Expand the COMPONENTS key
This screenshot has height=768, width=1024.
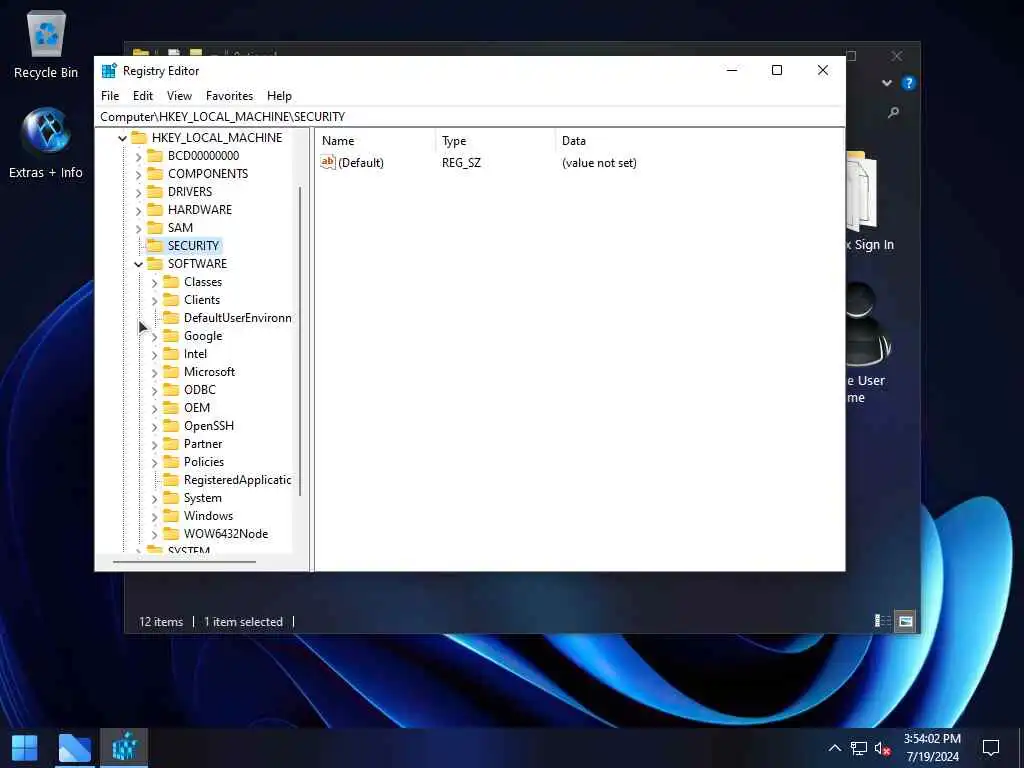[x=138, y=175]
